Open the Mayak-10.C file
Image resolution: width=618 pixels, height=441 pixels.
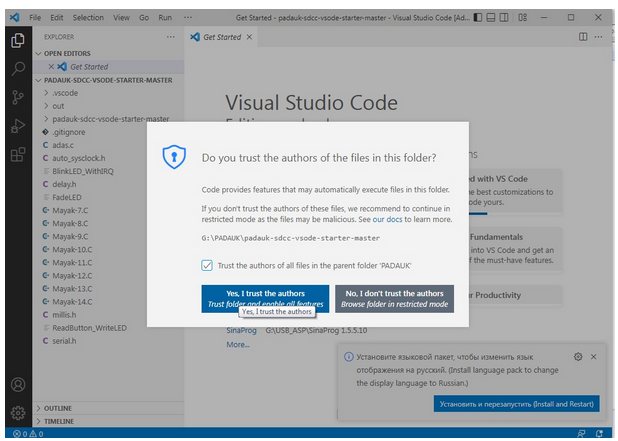[72, 249]
